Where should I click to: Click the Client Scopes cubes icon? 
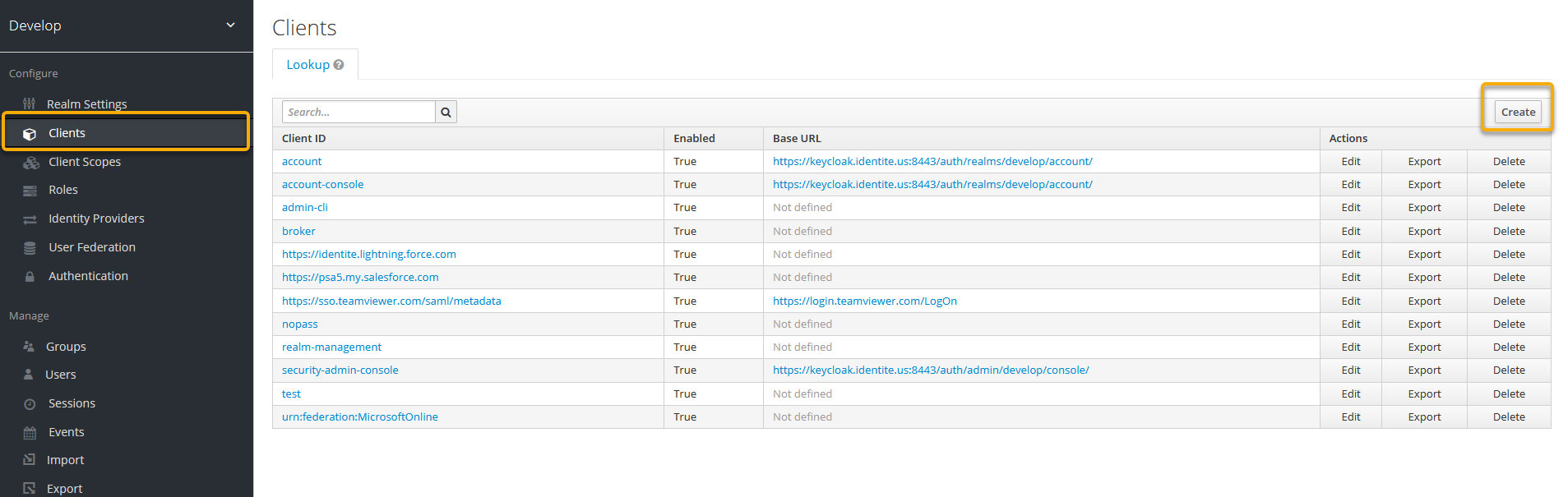coord(30,163)
